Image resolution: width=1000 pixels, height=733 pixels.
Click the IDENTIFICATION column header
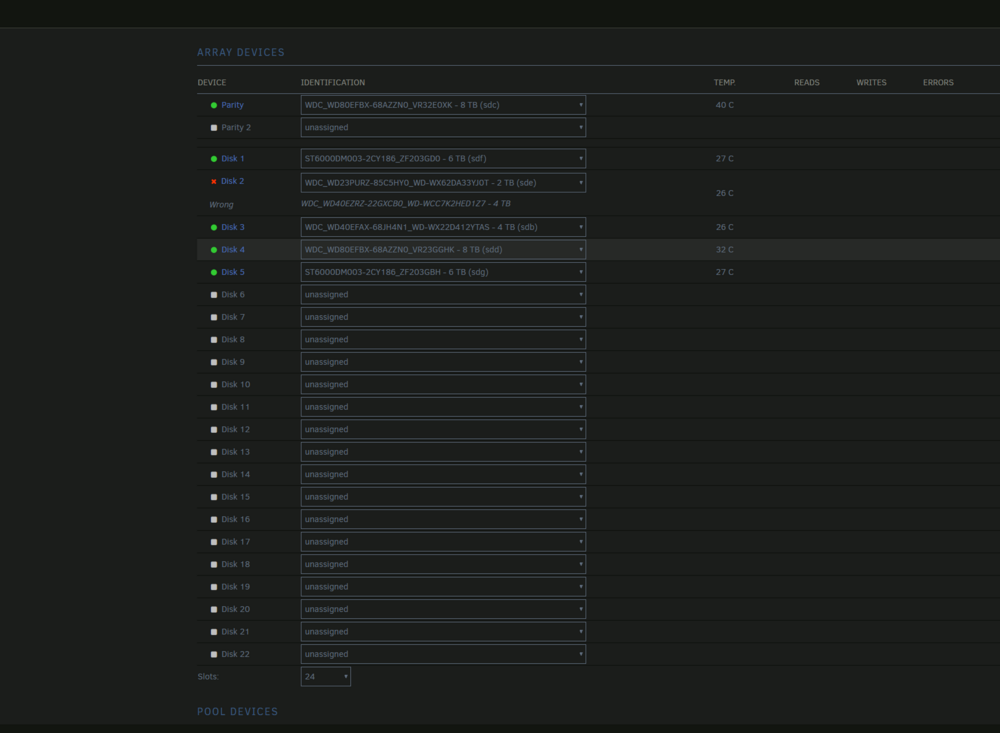click(333, 83)
